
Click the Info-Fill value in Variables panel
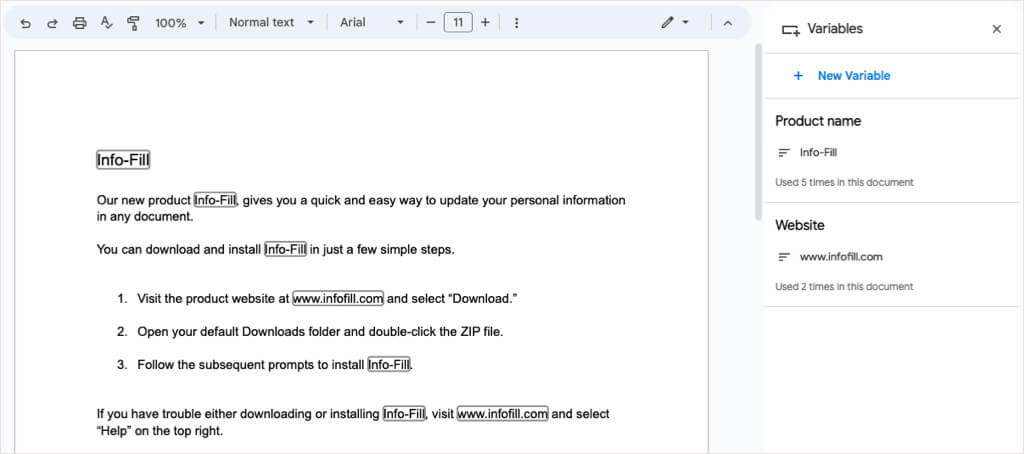tap(818, 153)
